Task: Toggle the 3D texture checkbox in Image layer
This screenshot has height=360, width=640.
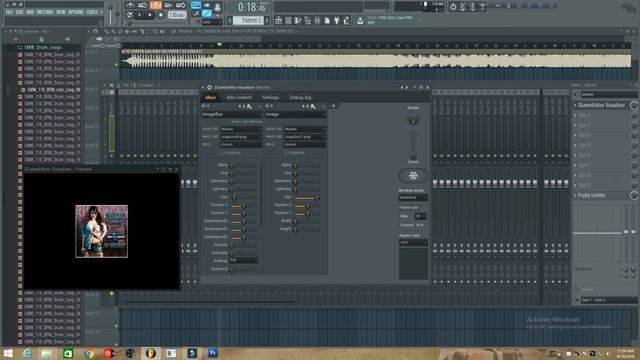Action: [286, 153]
